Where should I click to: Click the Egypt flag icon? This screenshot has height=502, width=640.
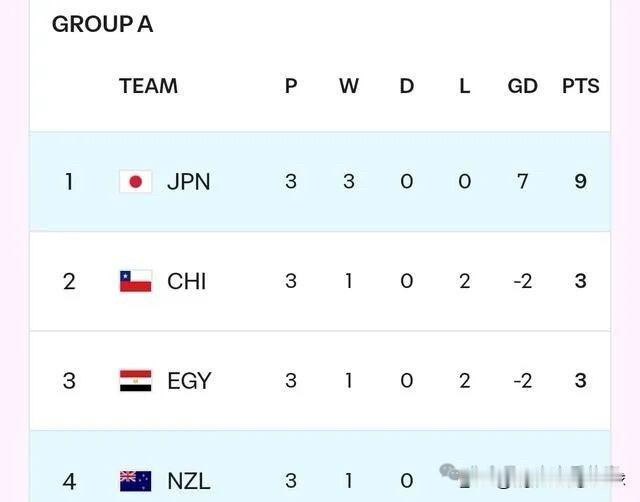[135, 380]
